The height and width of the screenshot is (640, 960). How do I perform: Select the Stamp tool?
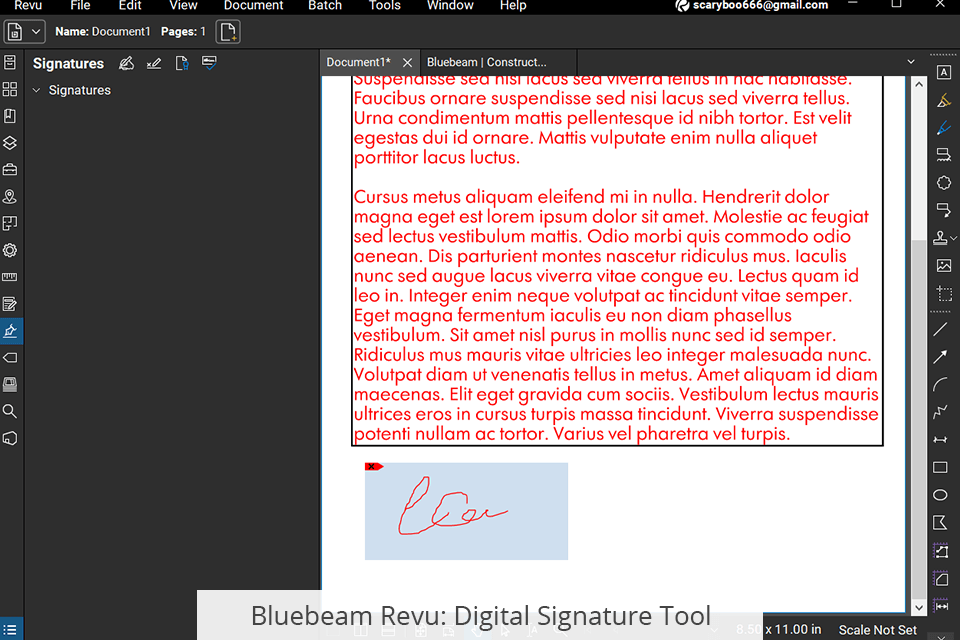click(x=940, y=238)
